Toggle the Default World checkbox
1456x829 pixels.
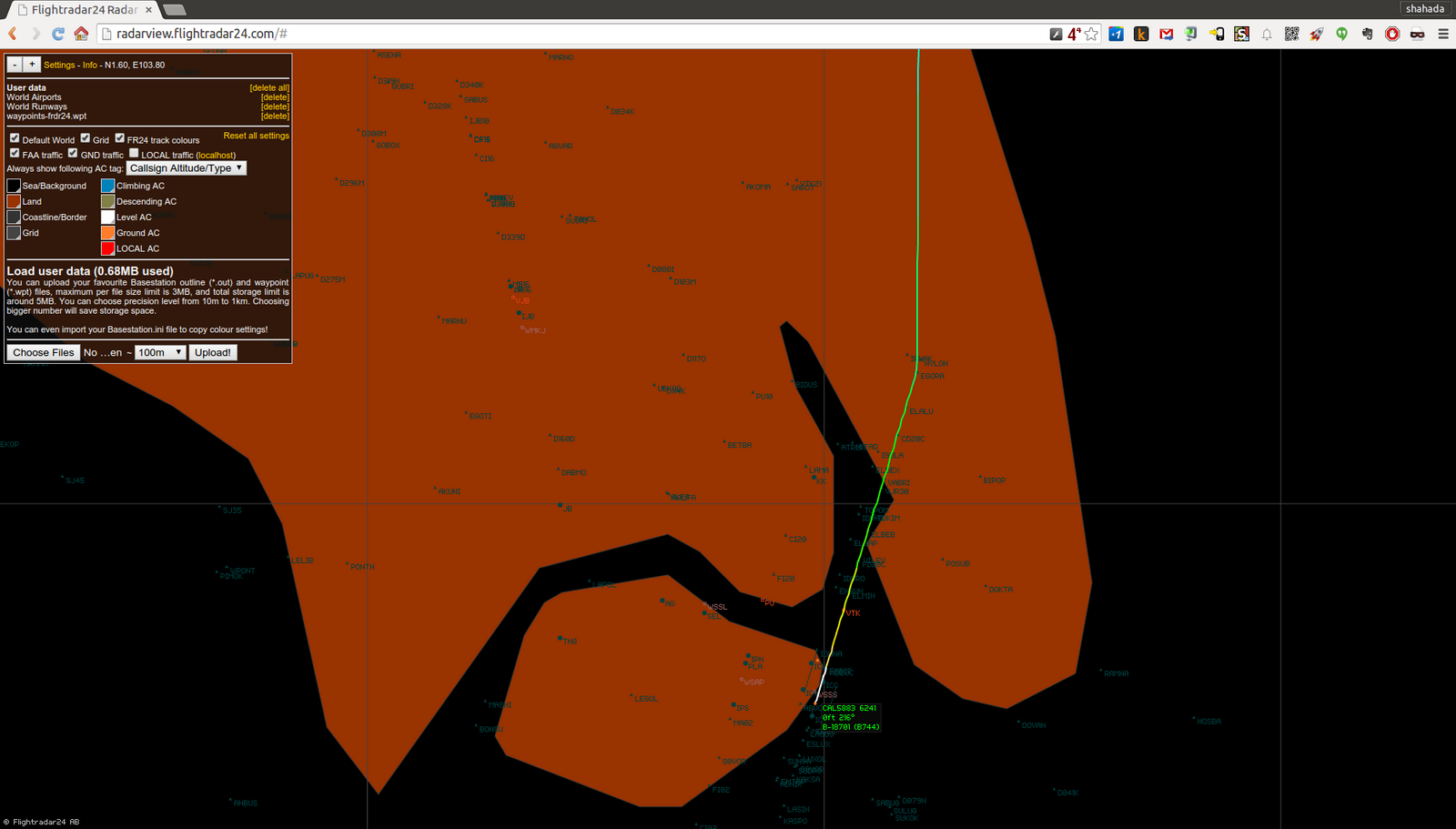click(15, 138)
